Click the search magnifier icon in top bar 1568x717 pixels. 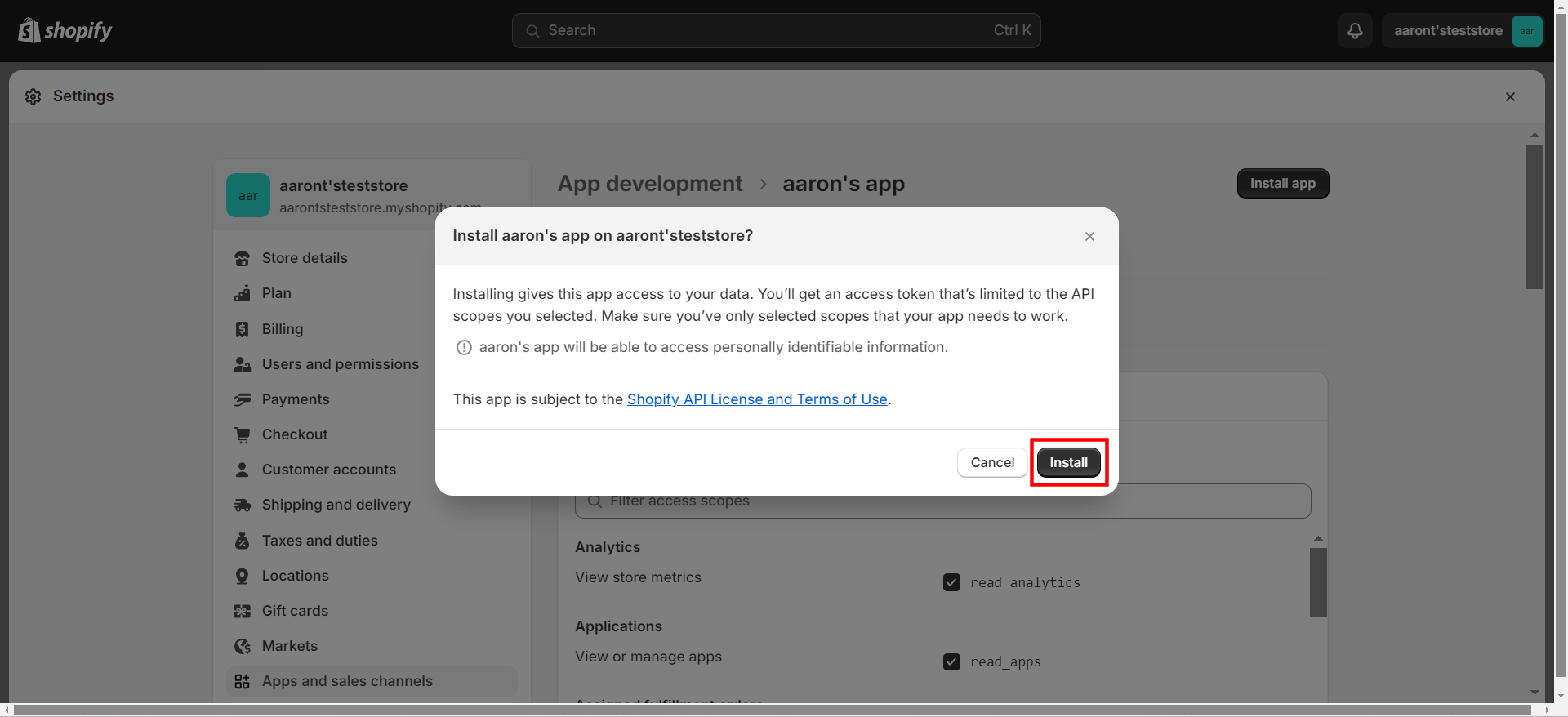click(532, 31)
